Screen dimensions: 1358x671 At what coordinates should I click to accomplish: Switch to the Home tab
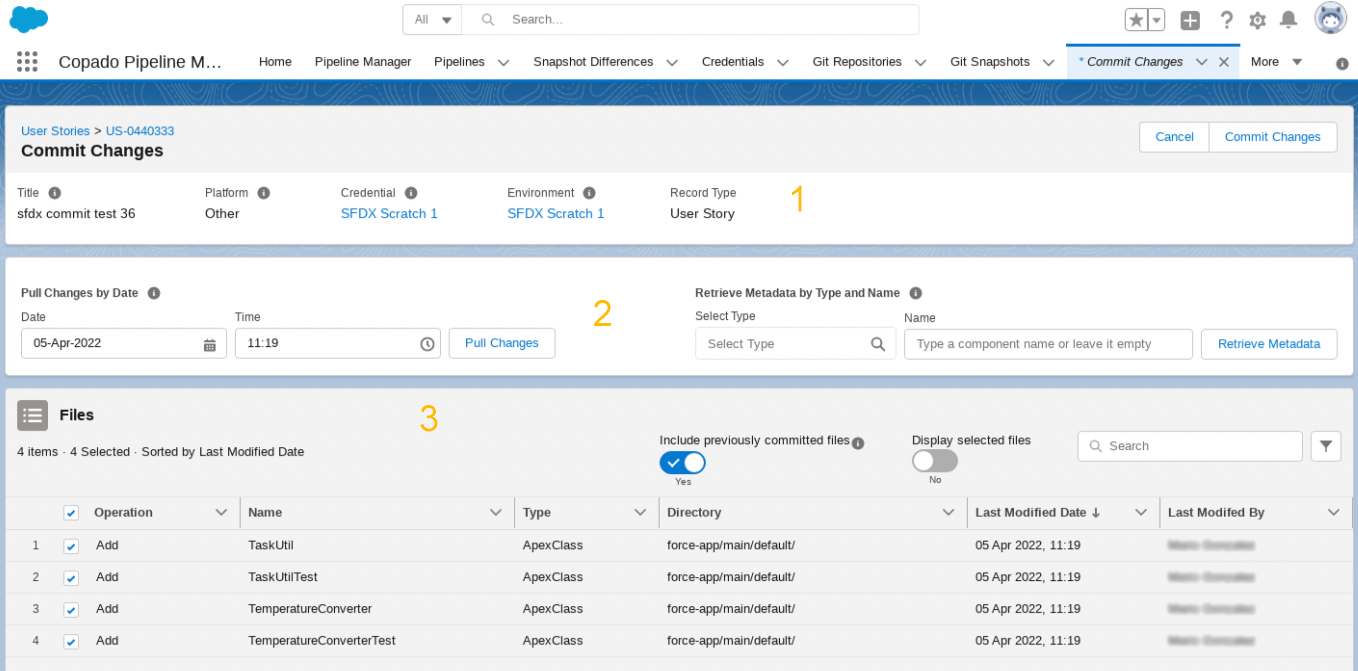[275, 62]
